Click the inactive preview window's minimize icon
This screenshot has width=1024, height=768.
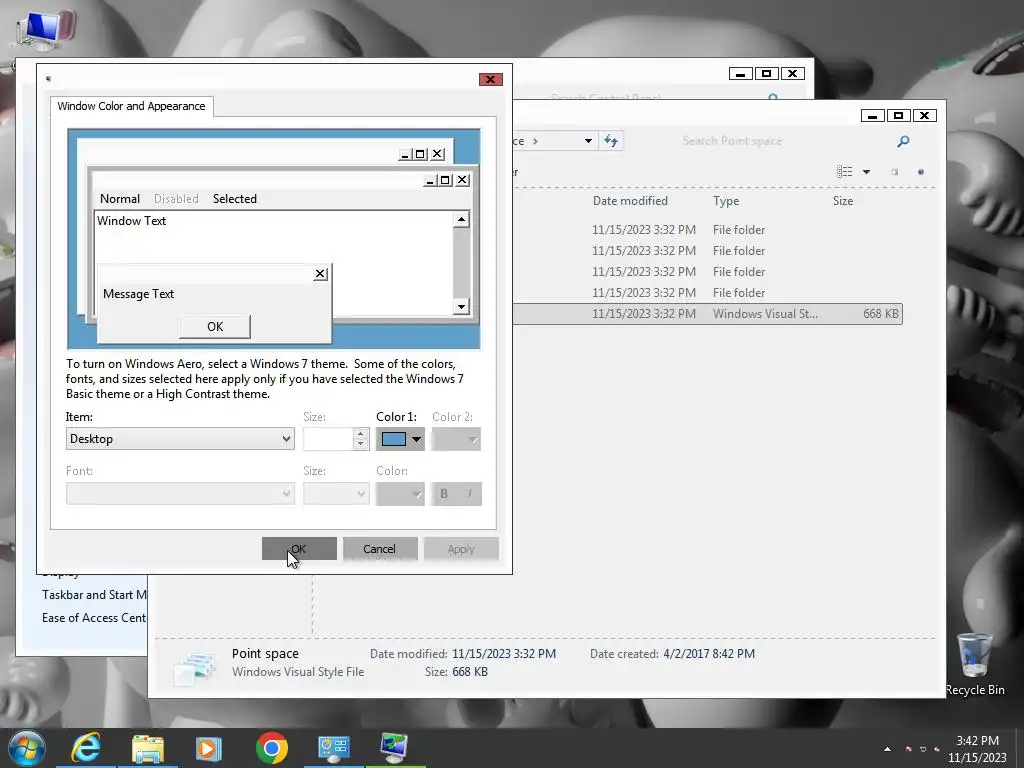pyautogui.click(x=405, y=154)
